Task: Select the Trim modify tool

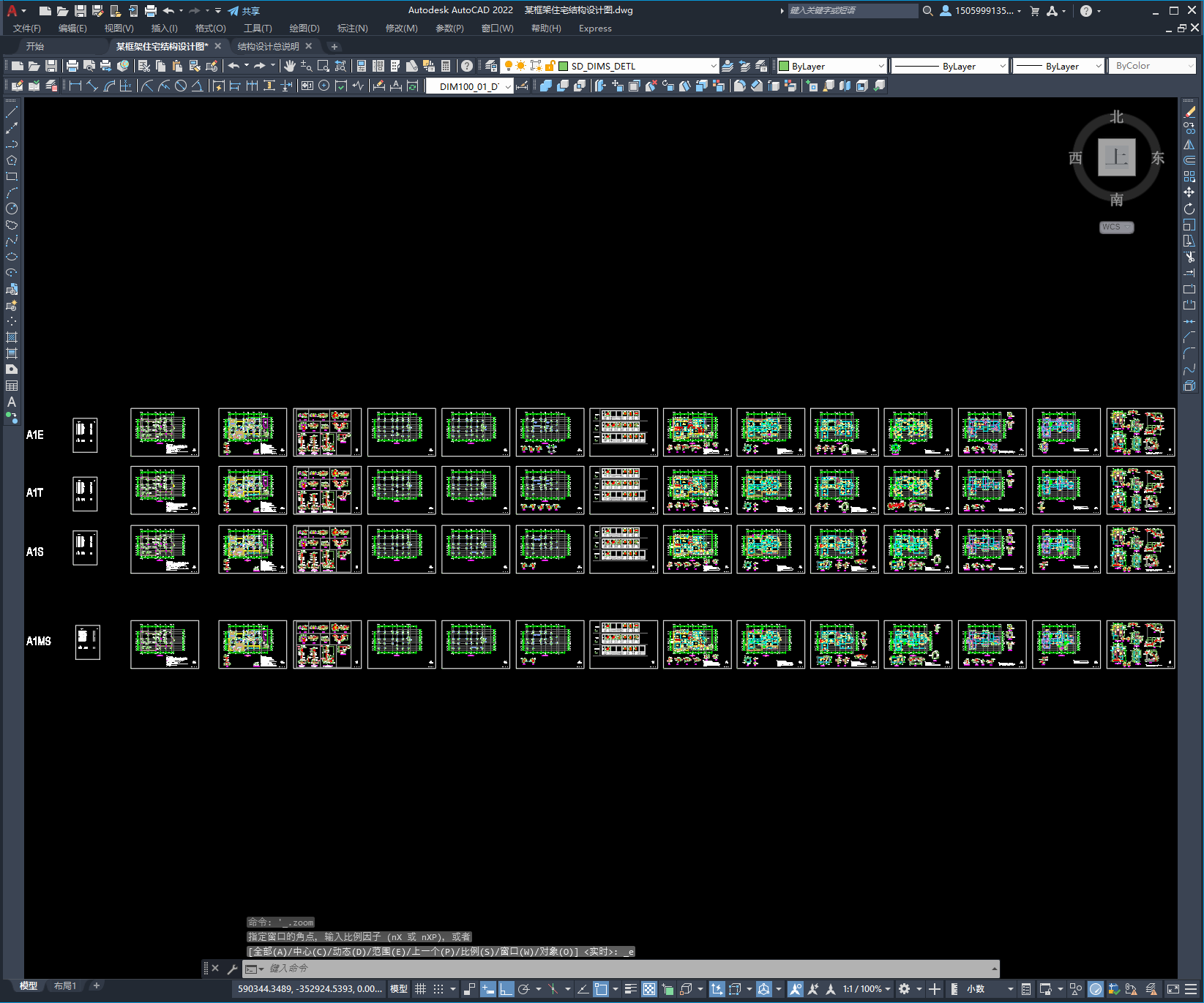Action: (1189, 257)
